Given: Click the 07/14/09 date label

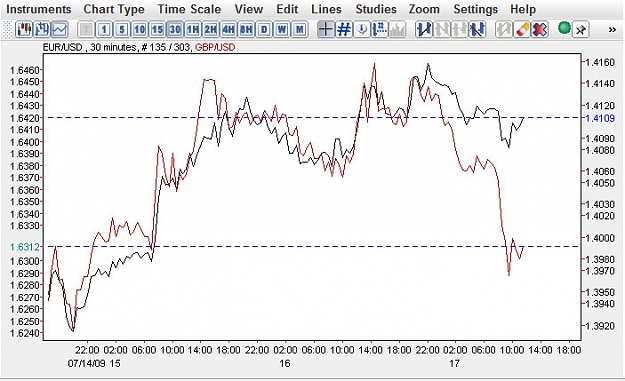Looking at the screenshot, I should (x=86, y=363).
